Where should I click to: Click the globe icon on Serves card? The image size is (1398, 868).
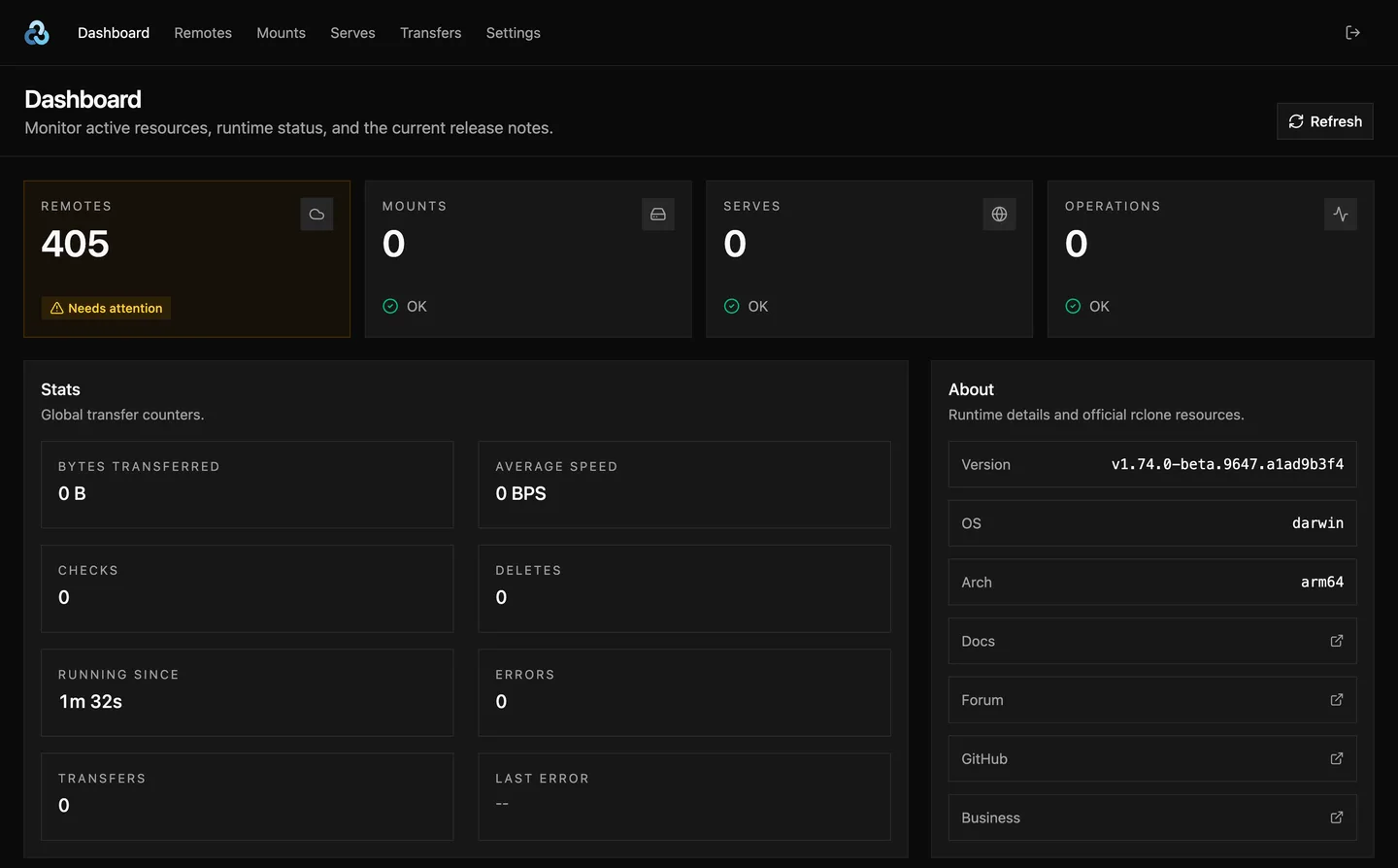[999, 215]
